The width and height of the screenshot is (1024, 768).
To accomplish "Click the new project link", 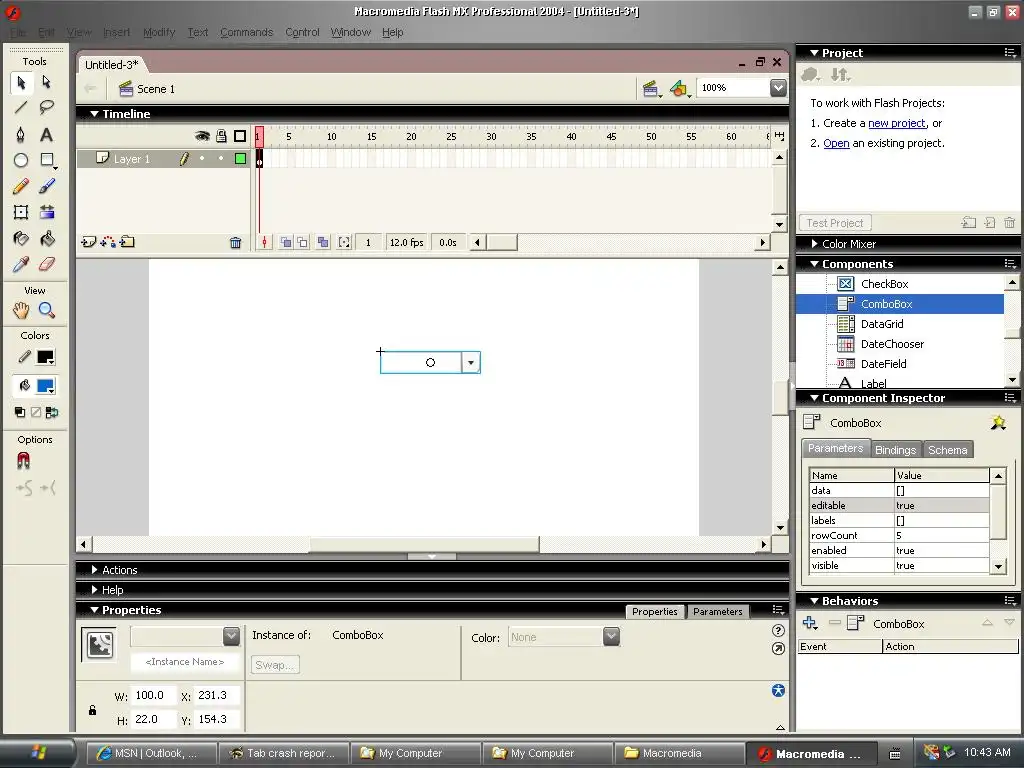I will [897, 123].
